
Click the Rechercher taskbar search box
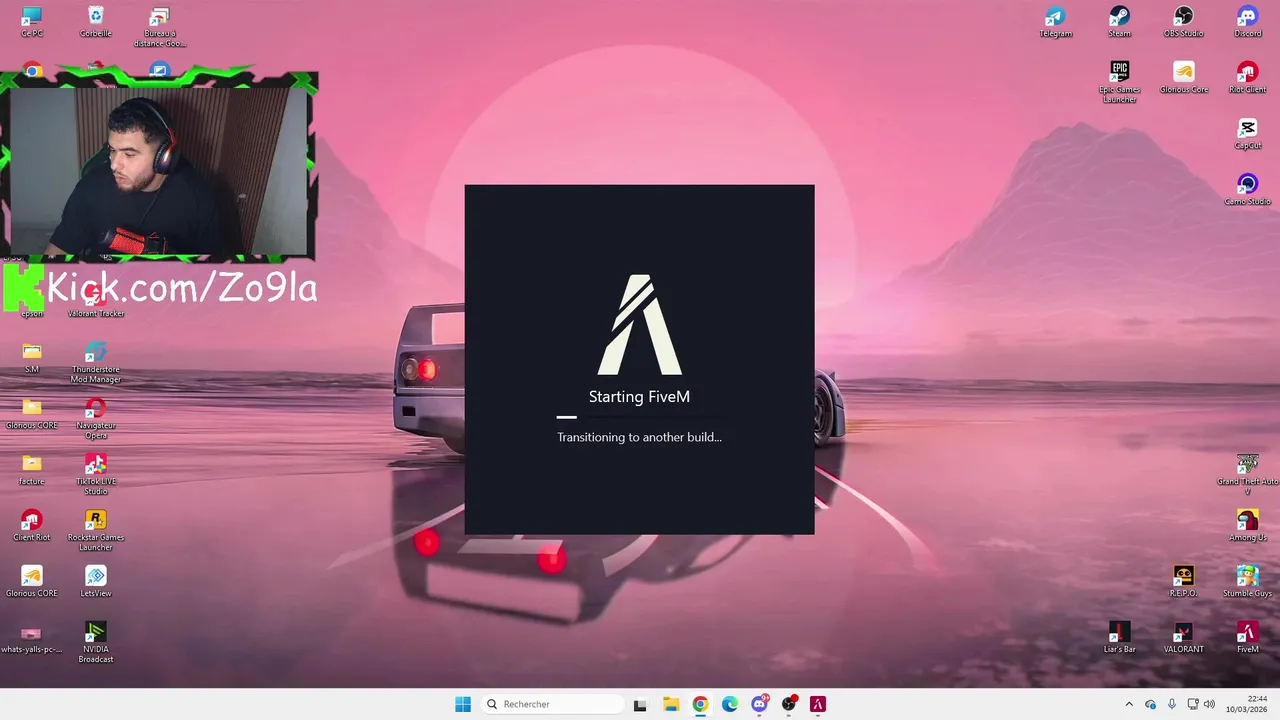[x=552, y=704]
